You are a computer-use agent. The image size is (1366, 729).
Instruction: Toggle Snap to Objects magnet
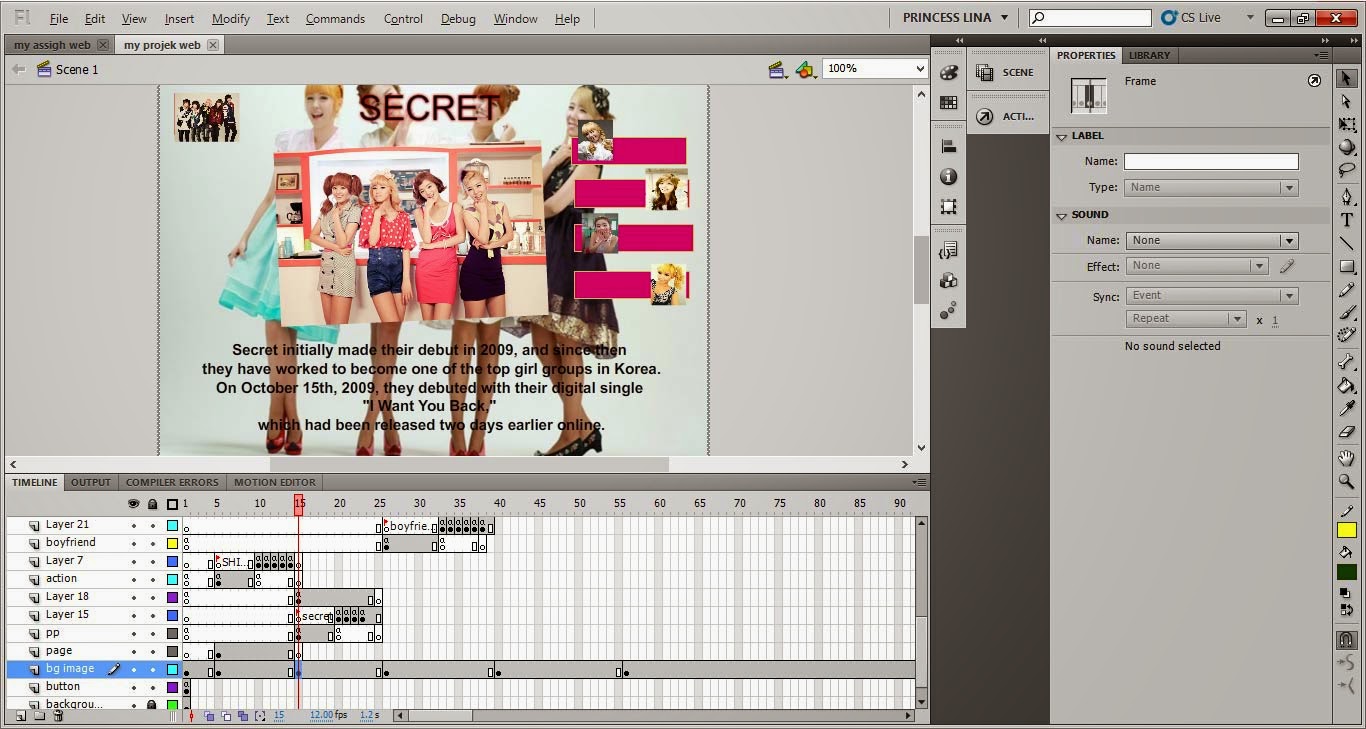point(1347,640)
